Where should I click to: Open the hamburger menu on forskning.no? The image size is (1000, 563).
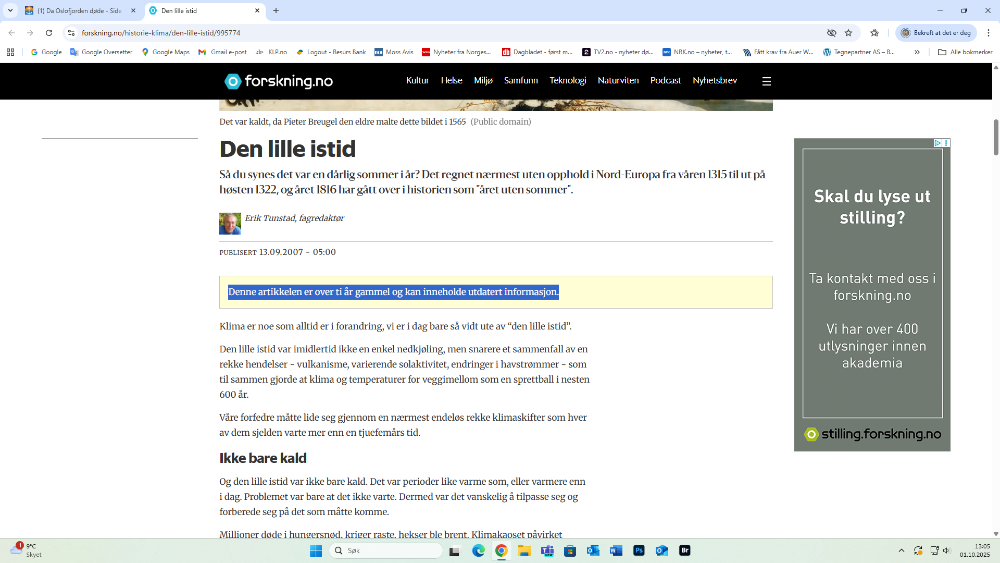[766, 81]
